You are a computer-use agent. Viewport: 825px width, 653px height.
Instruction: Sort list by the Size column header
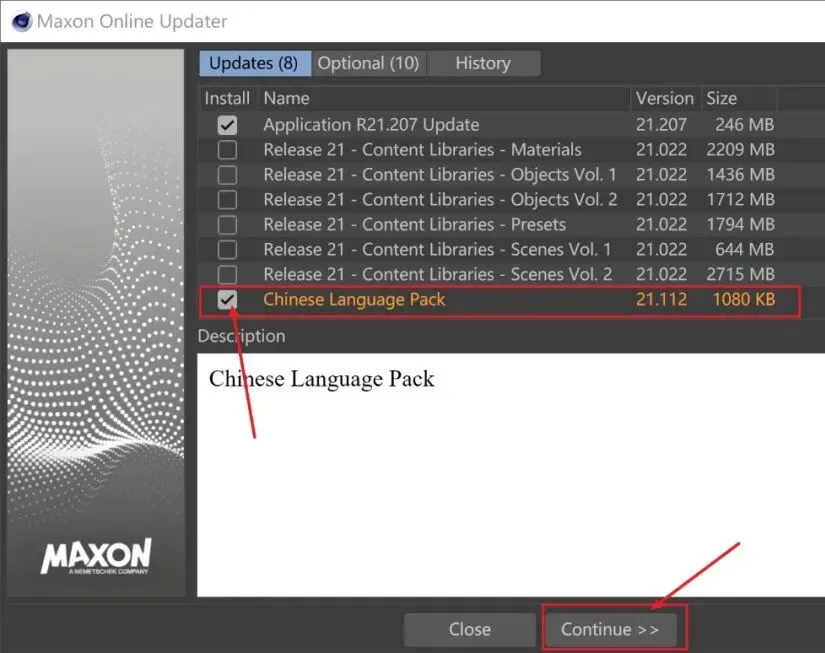coord(739,98)
